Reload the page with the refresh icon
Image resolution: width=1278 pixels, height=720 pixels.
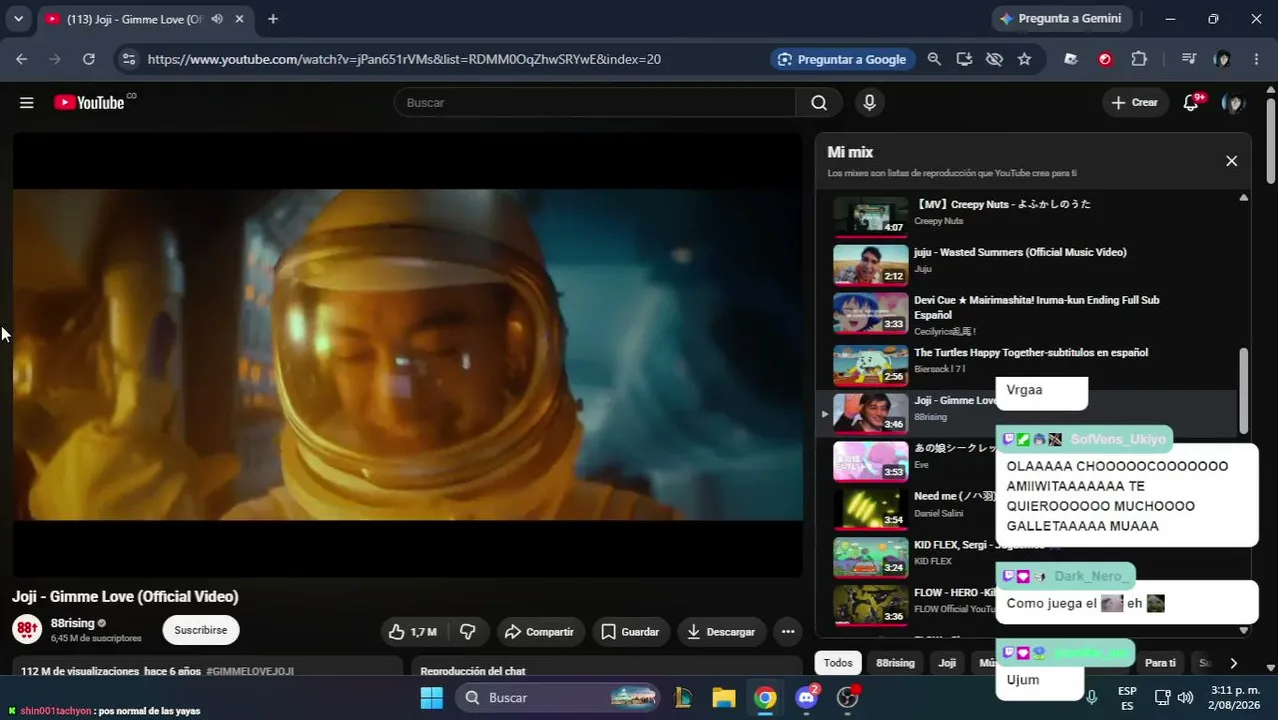(89, 59)
